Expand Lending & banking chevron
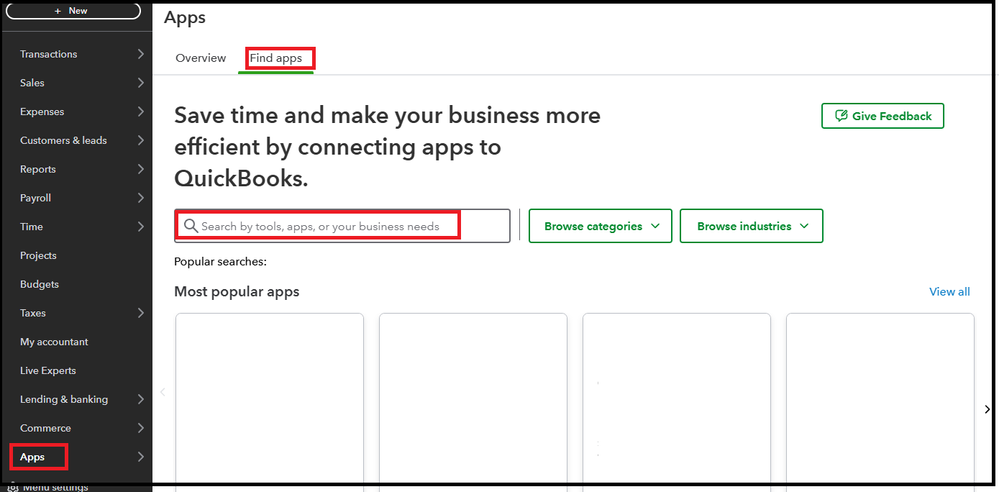999x492 pixels. [x=140, y=400]
